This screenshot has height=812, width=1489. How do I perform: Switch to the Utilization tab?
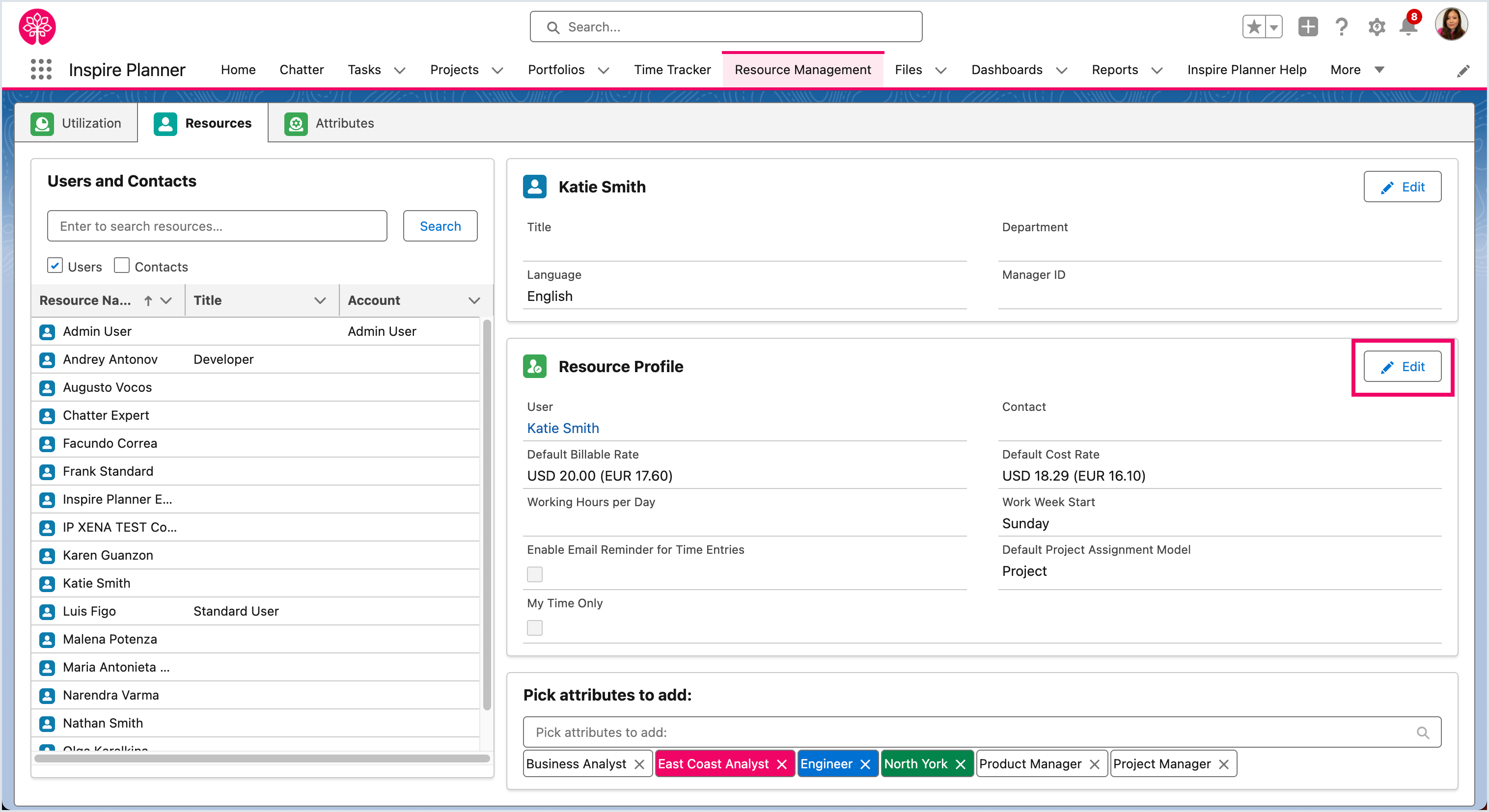[76, 123]
